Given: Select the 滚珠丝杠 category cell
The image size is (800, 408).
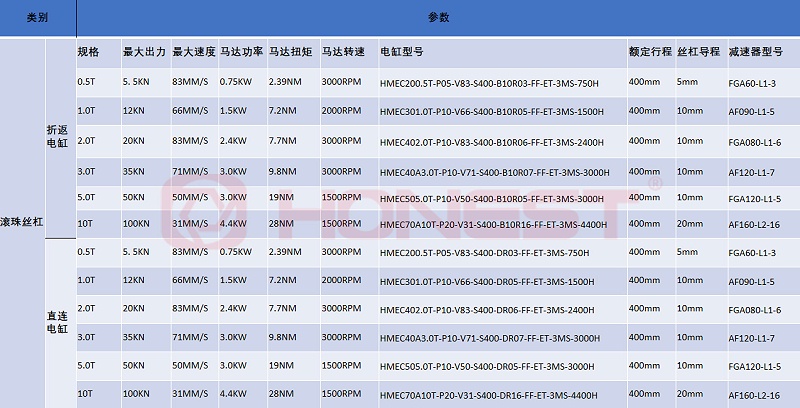Looking at the screenshot, I should point(24,220).
